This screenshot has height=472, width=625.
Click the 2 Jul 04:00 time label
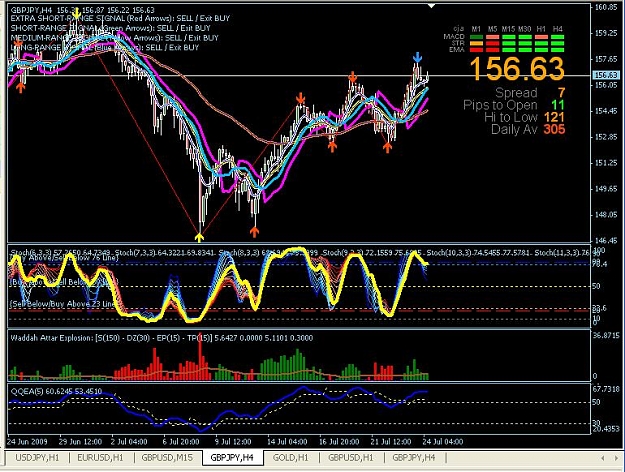click(x=129, y=442)
